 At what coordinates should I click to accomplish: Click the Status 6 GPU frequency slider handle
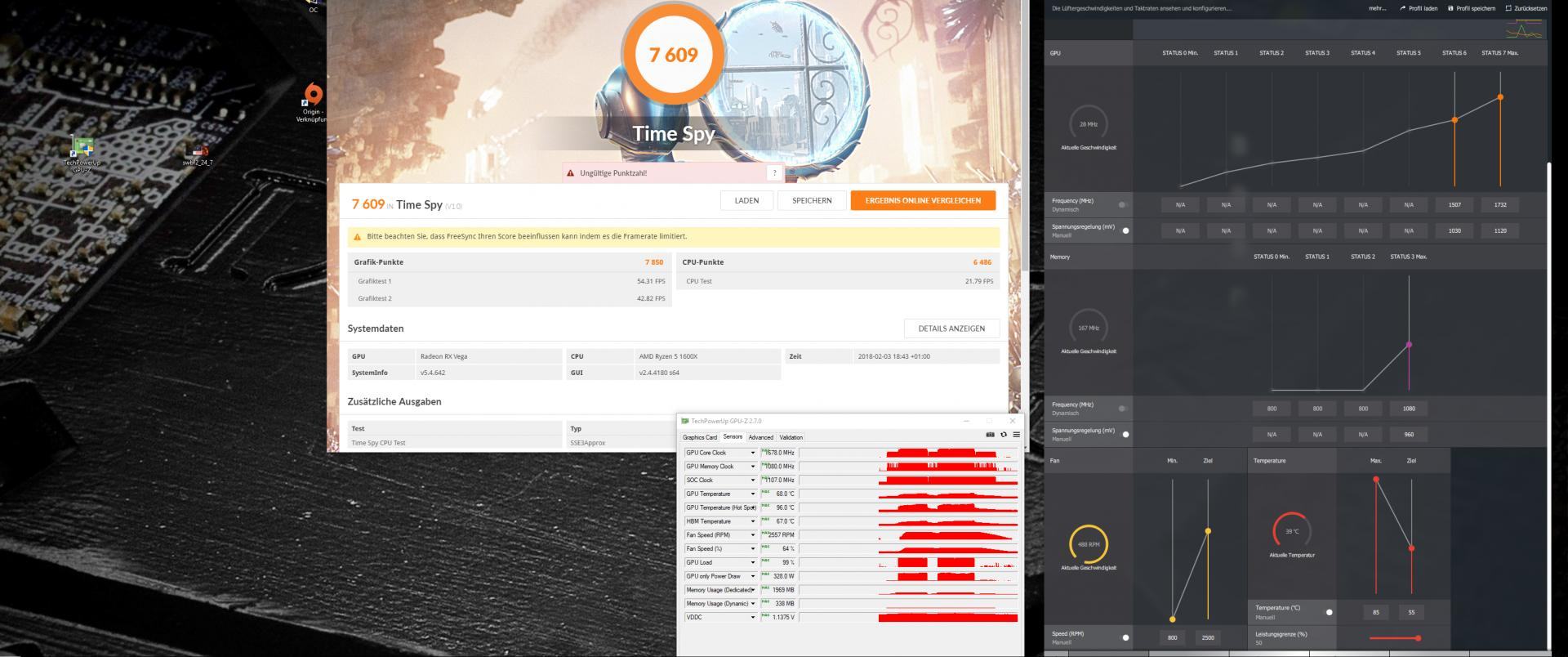(x=1454, y=120)
